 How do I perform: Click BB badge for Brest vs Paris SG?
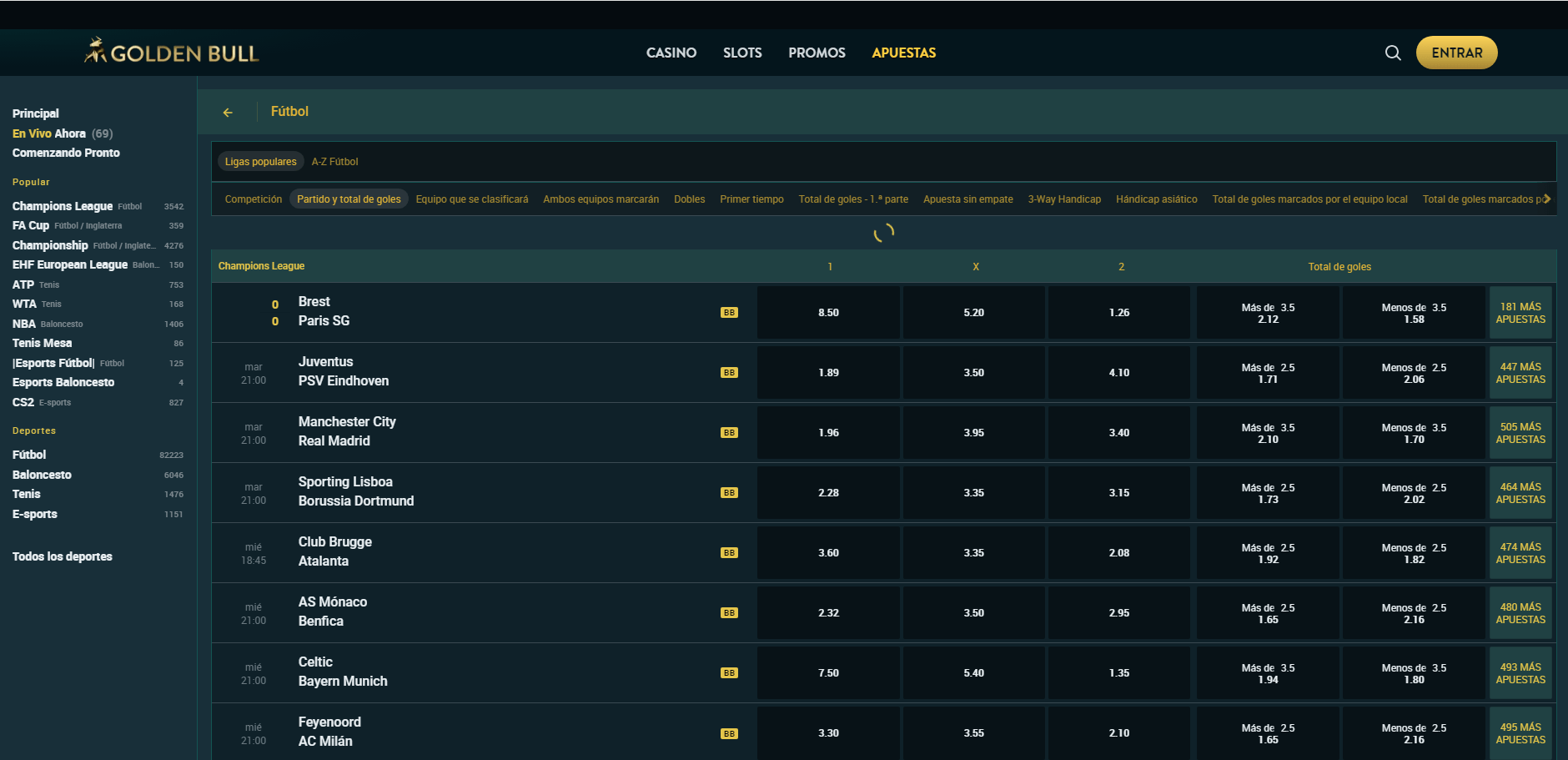pos(729,313)
